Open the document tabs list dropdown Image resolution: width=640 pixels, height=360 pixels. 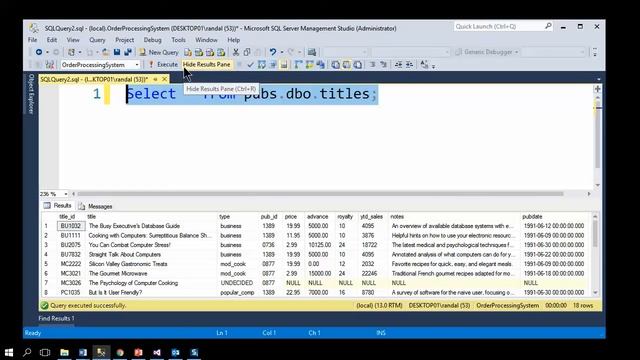(x=598, y=79)
